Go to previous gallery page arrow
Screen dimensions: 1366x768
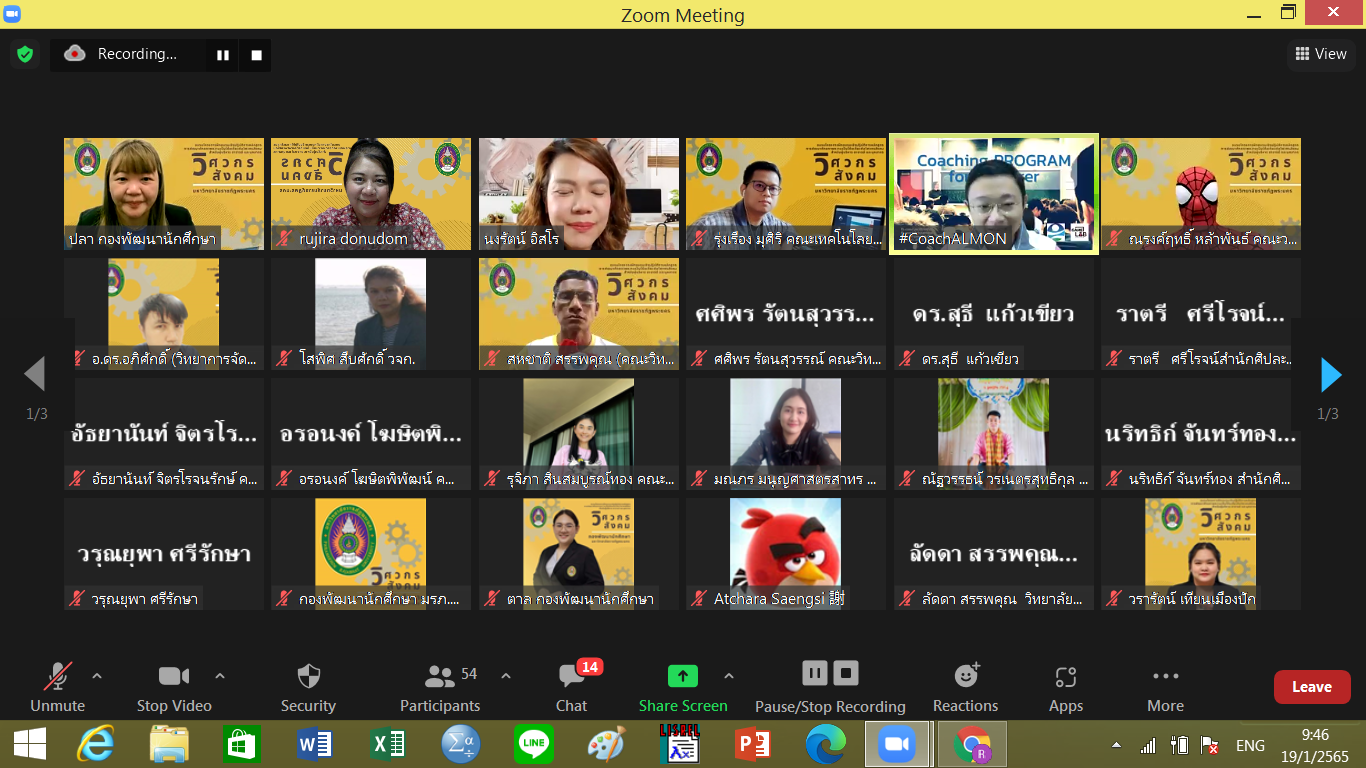point(35,375)
